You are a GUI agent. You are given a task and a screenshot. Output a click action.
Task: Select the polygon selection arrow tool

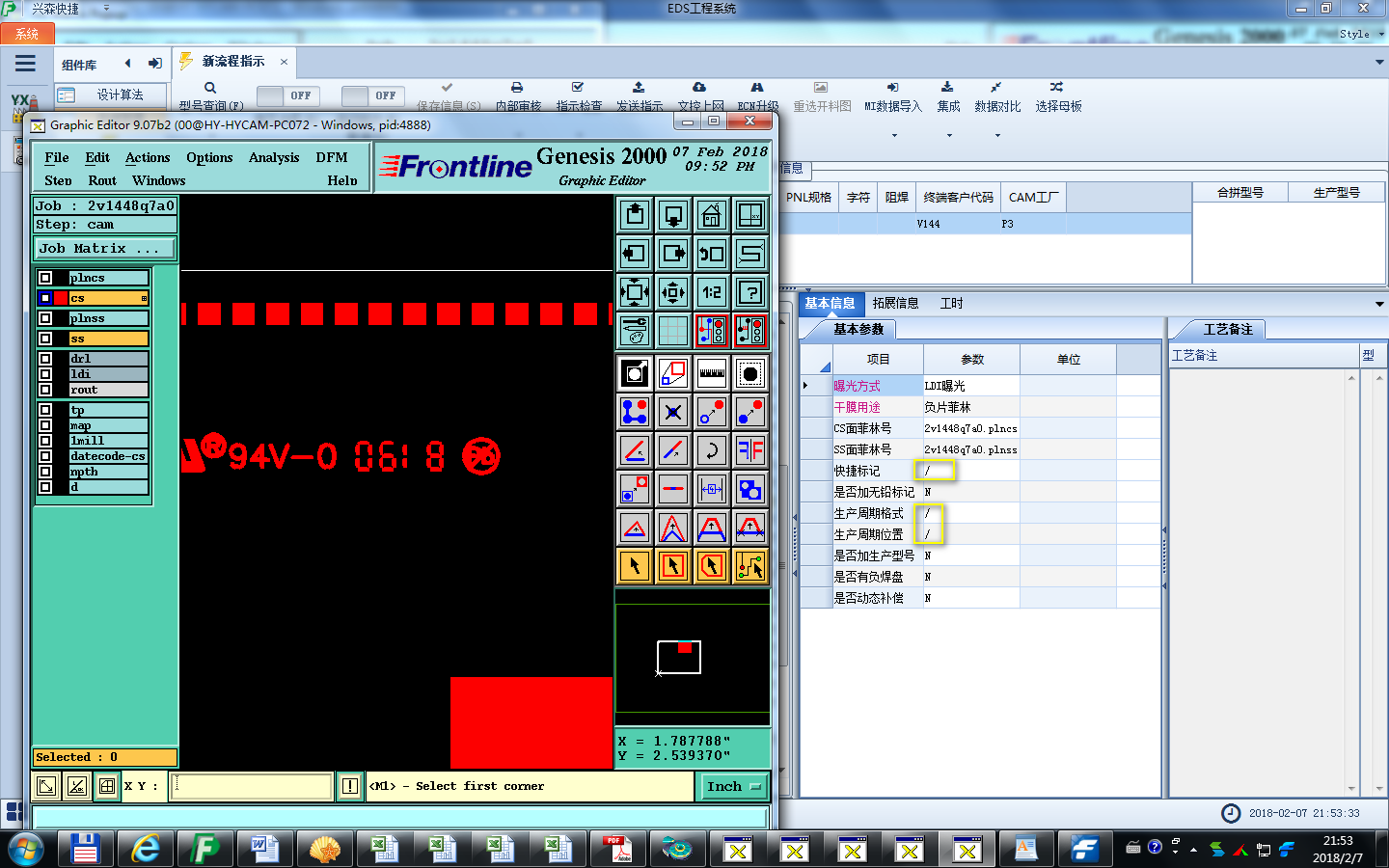click(712, 566)
